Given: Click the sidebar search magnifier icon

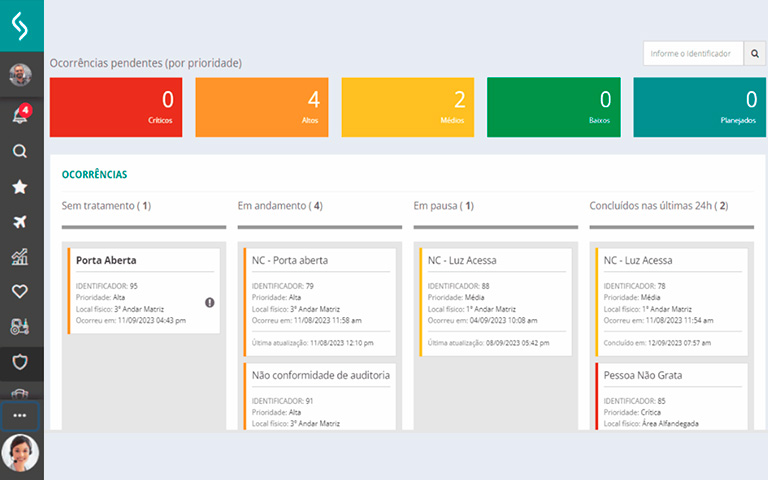Looking at the screenshot, I should click(x=20, y=151).
